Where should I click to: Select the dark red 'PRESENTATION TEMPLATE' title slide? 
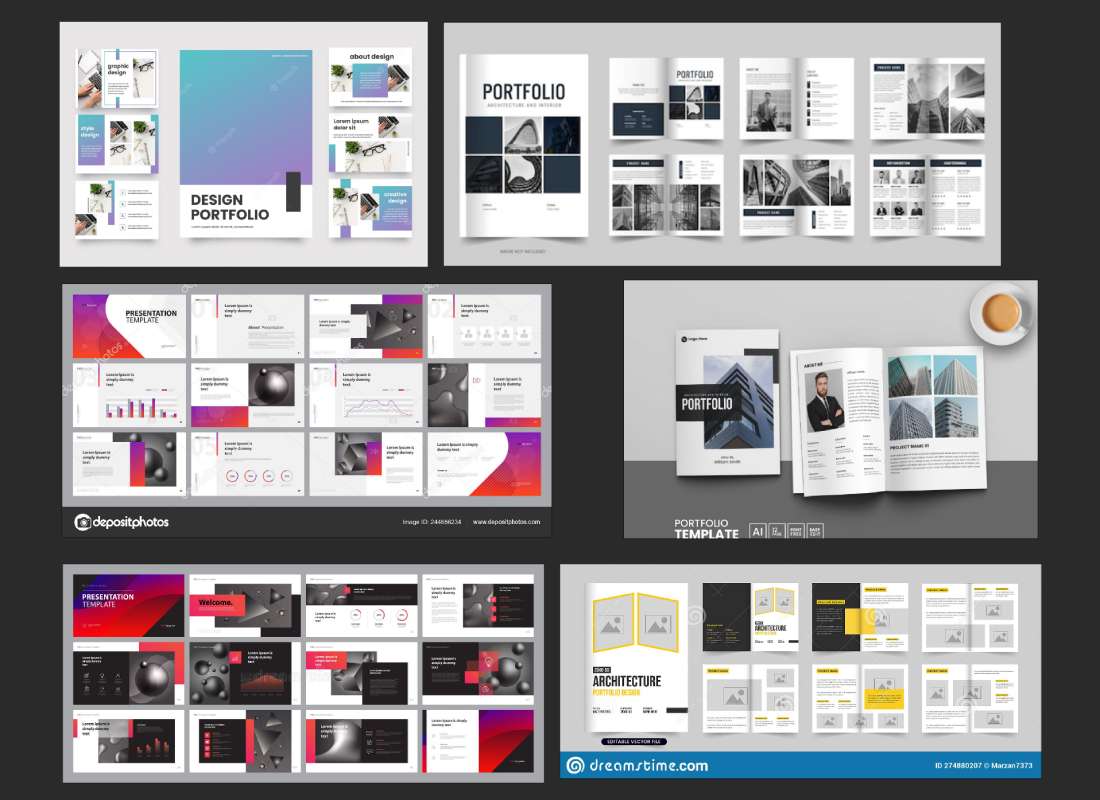[x=128, y=606]
